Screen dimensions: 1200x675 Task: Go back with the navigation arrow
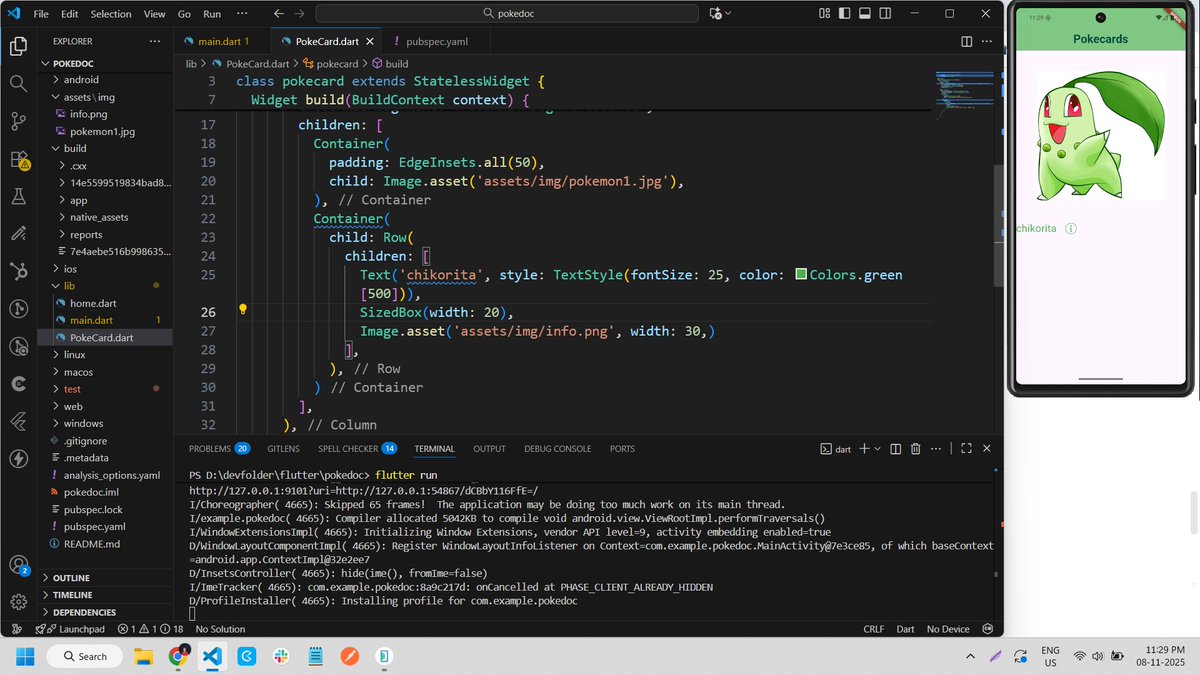coord(277,14)
